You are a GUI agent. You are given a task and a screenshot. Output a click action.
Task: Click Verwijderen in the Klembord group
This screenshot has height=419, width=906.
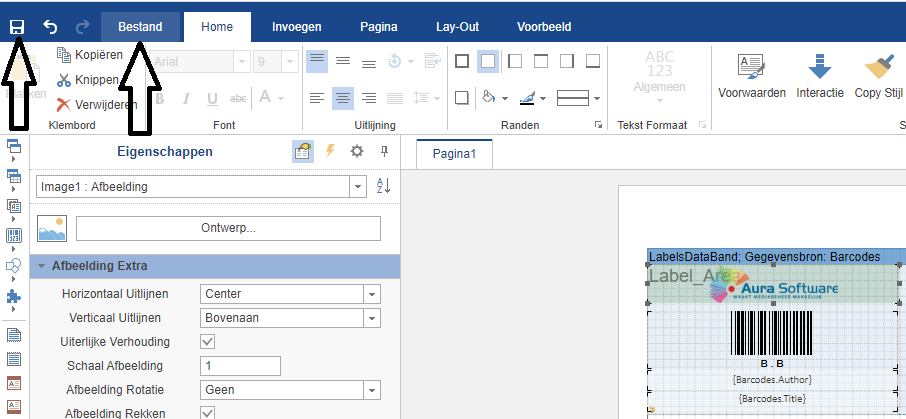coord(96,104)
